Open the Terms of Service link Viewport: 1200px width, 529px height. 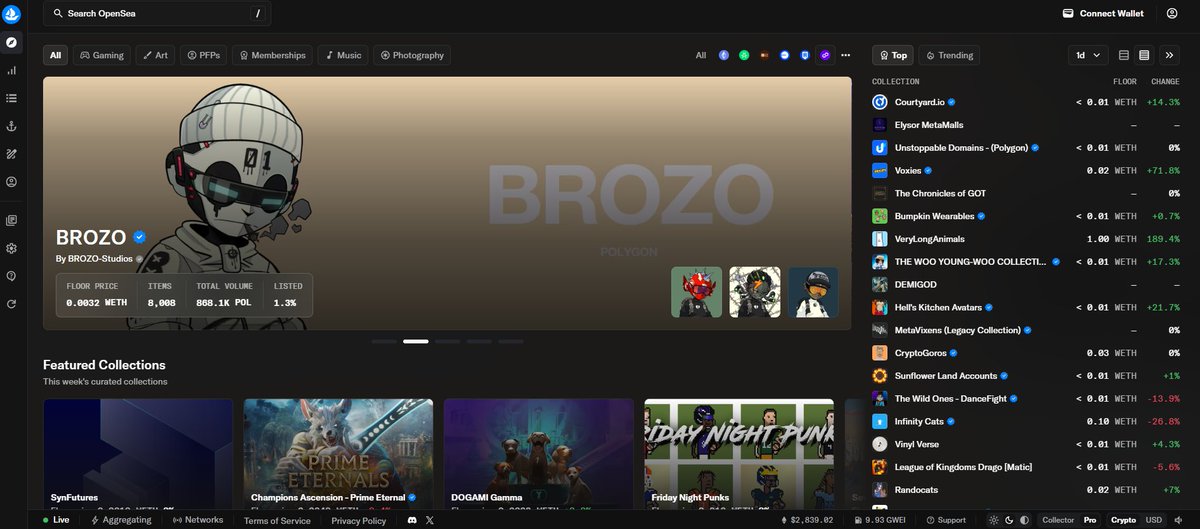coord(277,520)
